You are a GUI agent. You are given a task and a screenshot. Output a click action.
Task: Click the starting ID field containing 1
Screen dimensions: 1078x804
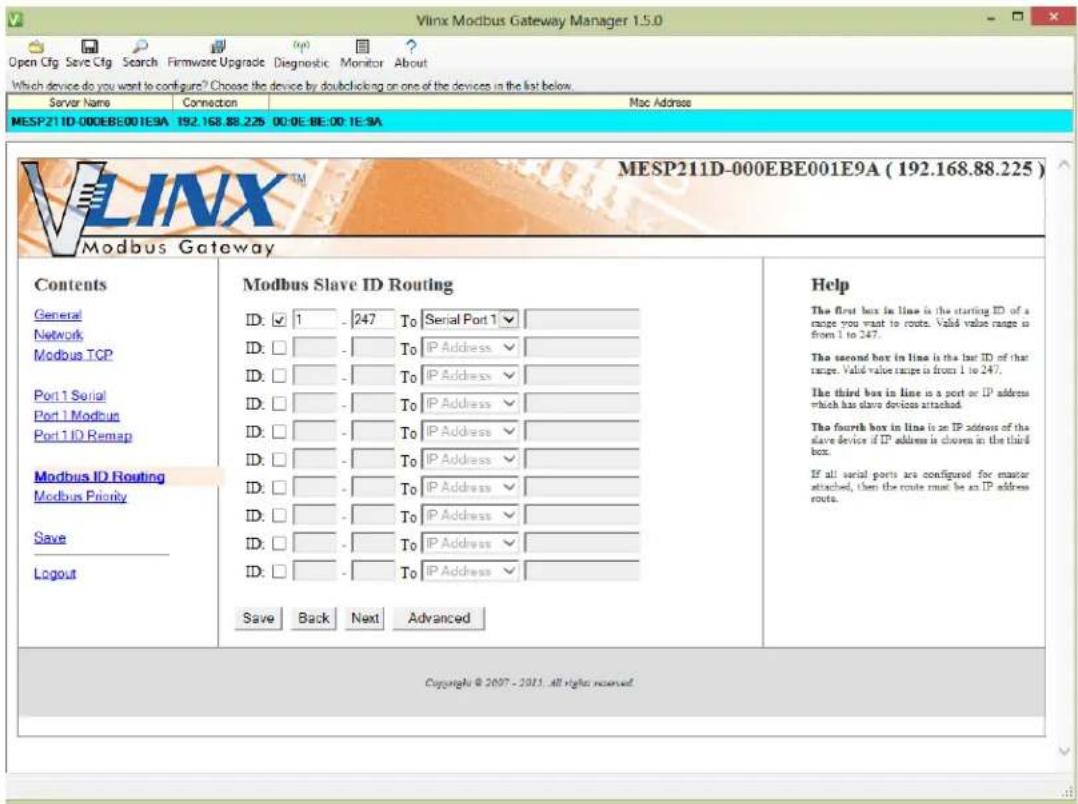click(x=315, y=320)
